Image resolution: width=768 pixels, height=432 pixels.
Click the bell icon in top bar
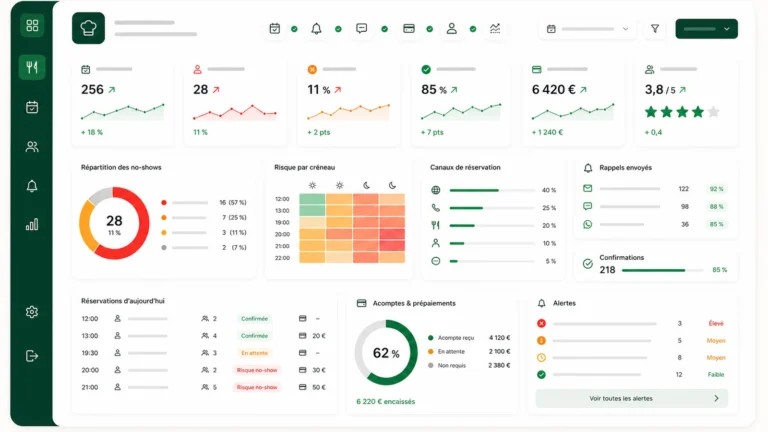pyautogui.click(x=316, y=29)
